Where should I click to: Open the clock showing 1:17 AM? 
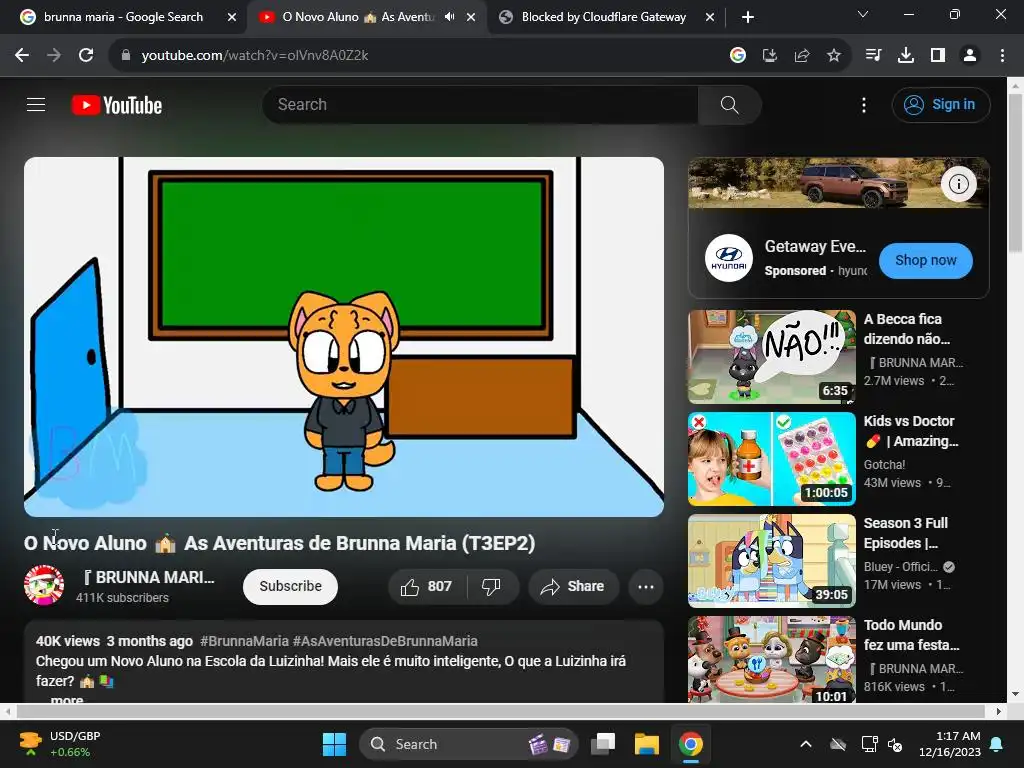point(950,744)
